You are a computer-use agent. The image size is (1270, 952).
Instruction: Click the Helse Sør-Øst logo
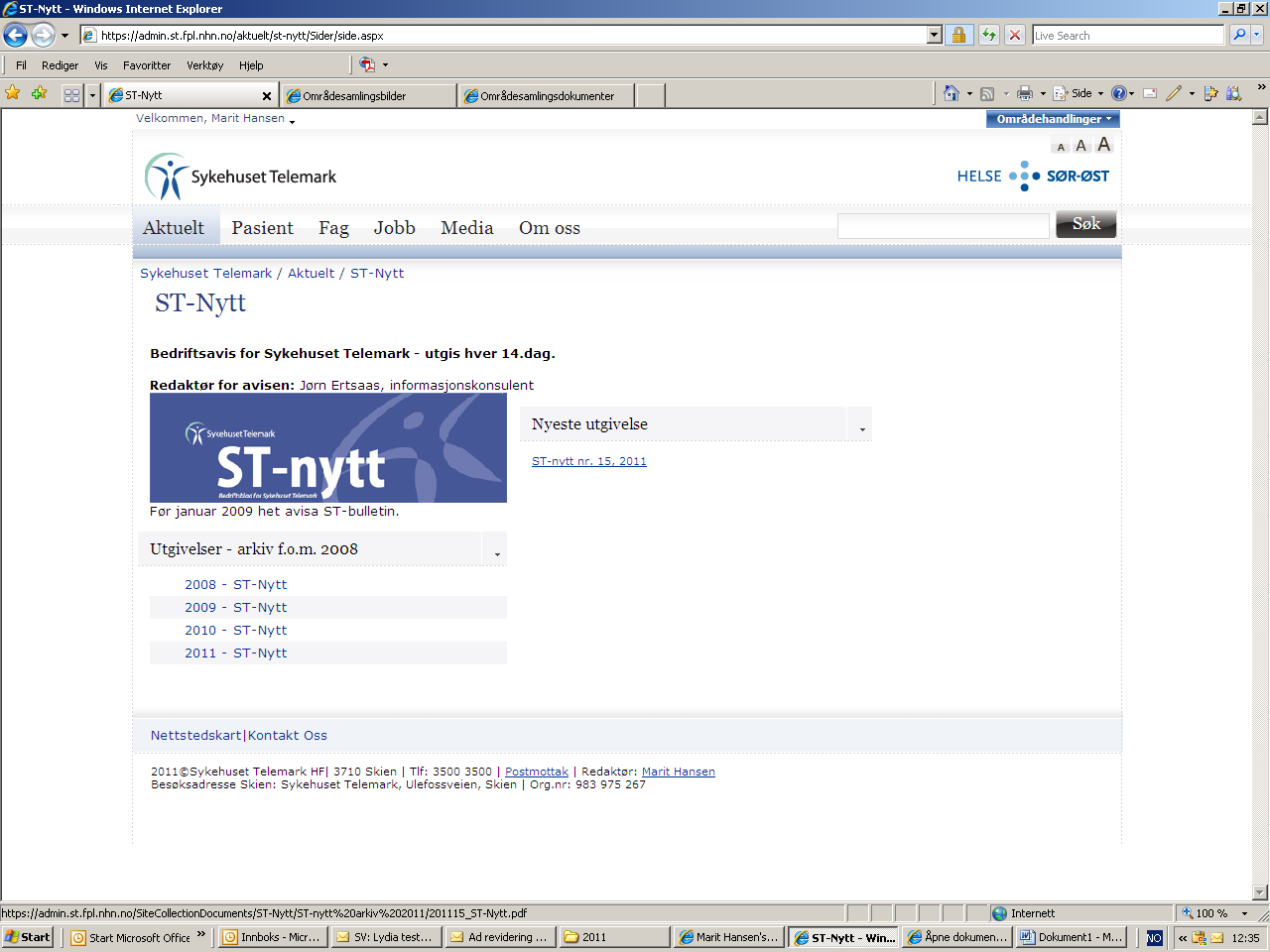pos(1033,176)
